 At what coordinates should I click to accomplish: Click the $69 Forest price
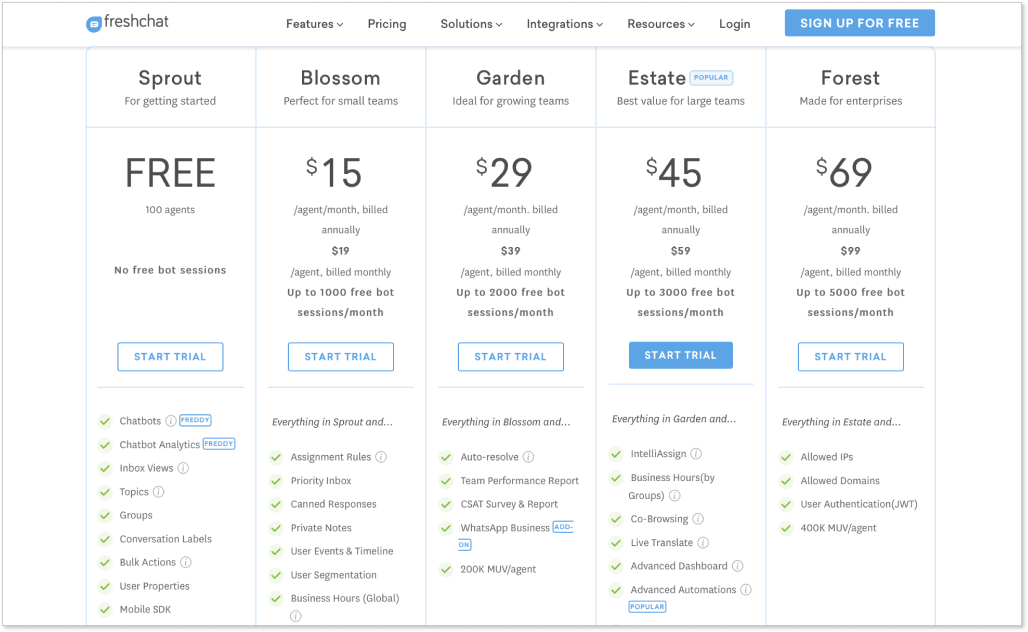(x=844, y=172)
